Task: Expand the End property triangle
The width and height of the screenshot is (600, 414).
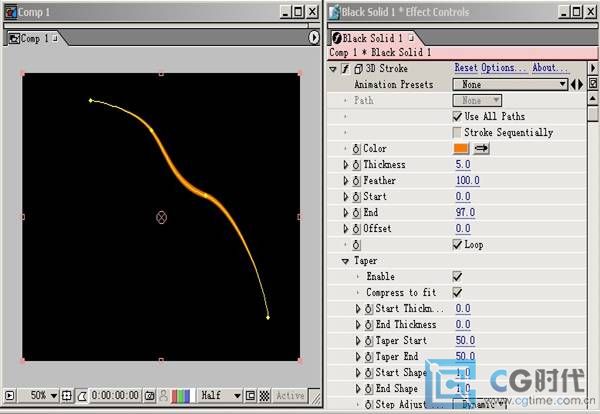Action: (346, 213)
